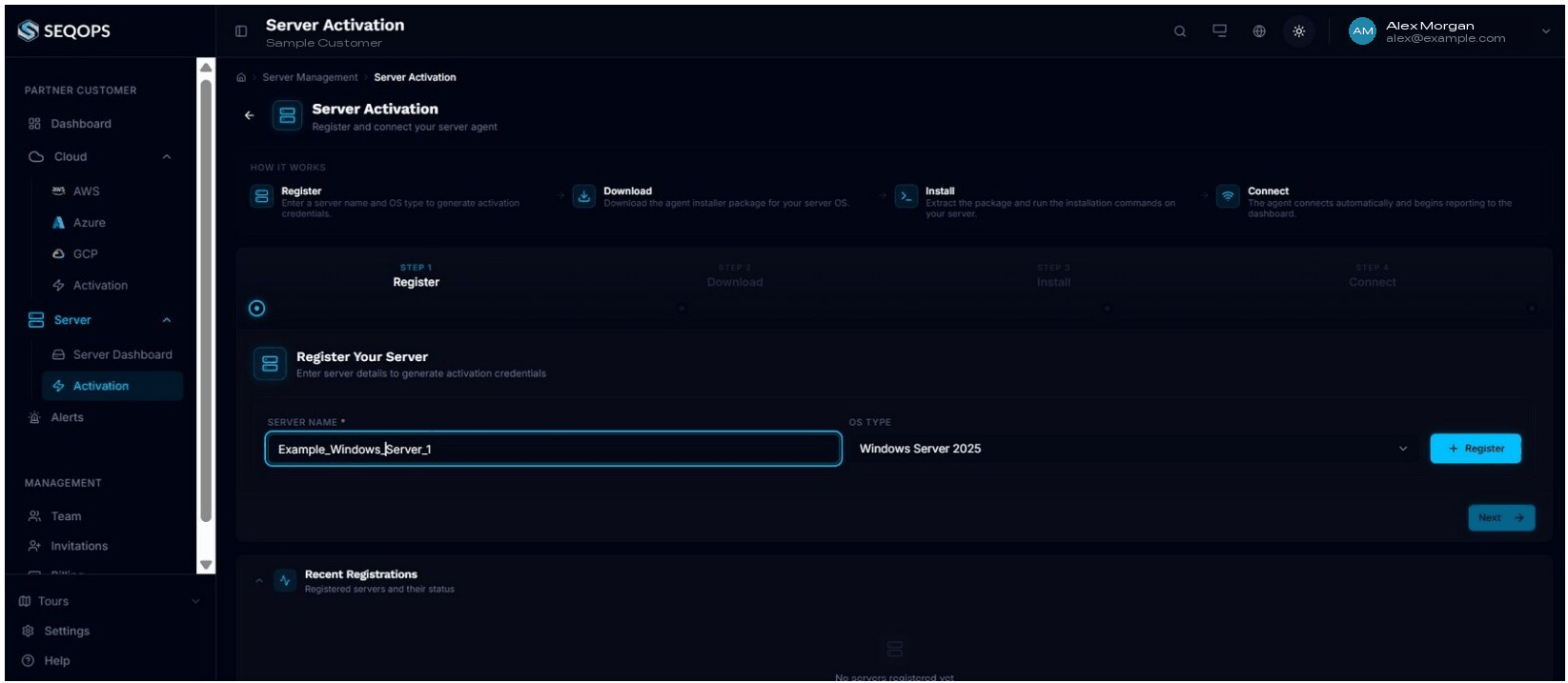The image size is (1568, 683).
Task: Toggle light theme sun icon
Action: [1298, 31]
